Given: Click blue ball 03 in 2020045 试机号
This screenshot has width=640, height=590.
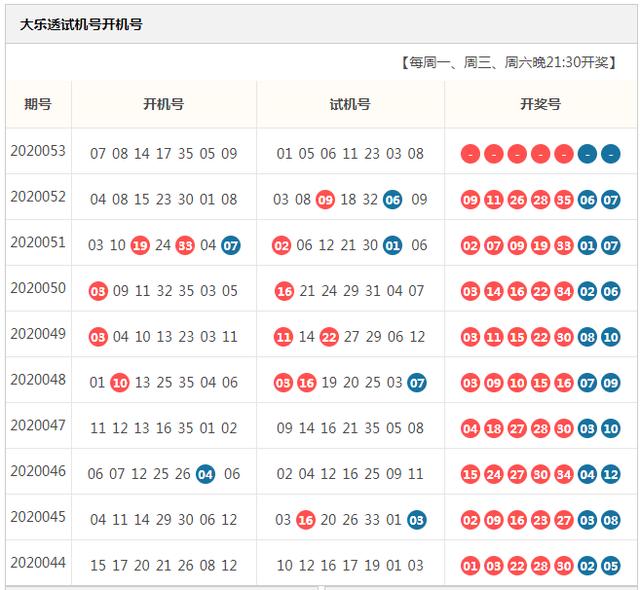Looking at the screenshot, I should coord(417,520).
